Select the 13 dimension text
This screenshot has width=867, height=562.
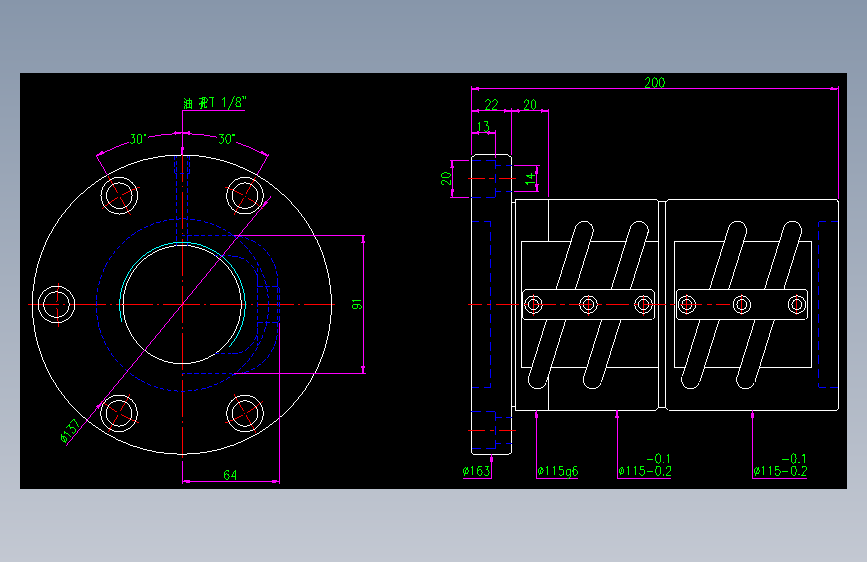(483, 126)
